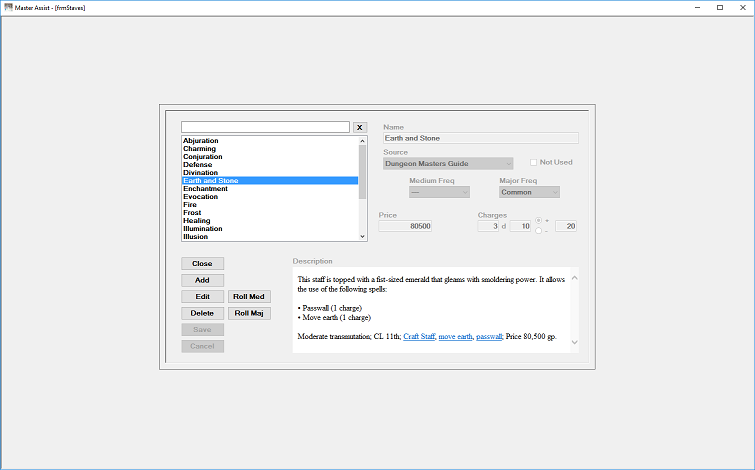Click description scroll up arrow
The height and width of the screenshot is (470, 755).
[x=574, y=278]
